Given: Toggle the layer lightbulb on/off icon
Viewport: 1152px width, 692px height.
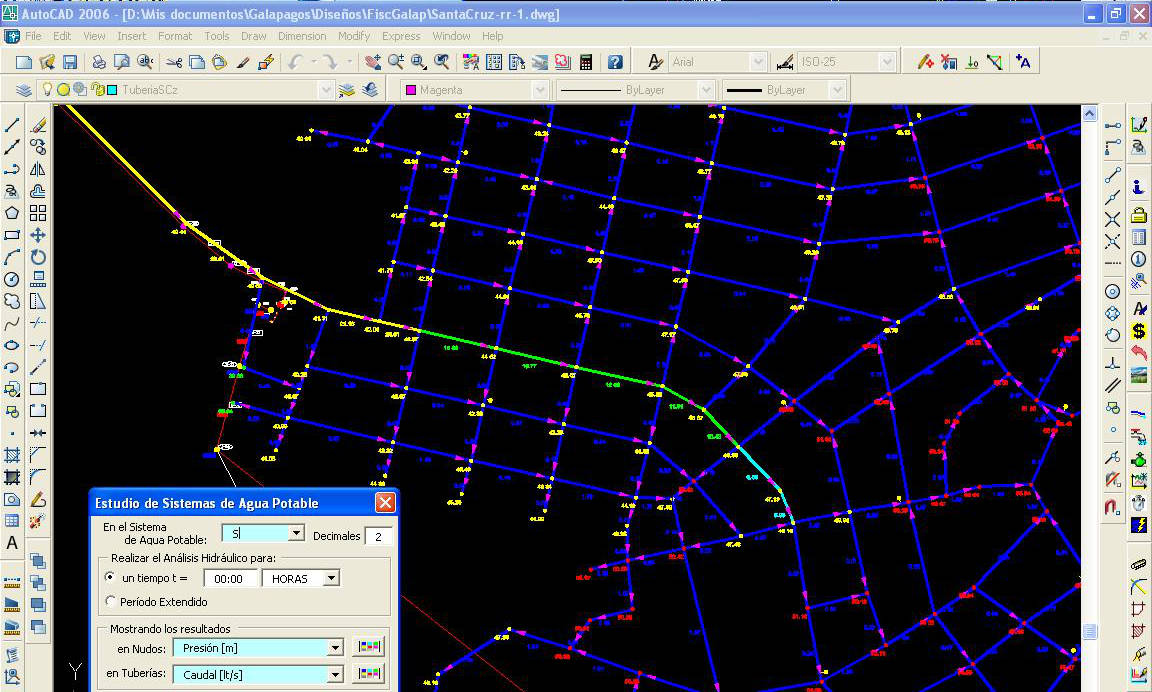Looking at the screenshot, I should [46, 89].
